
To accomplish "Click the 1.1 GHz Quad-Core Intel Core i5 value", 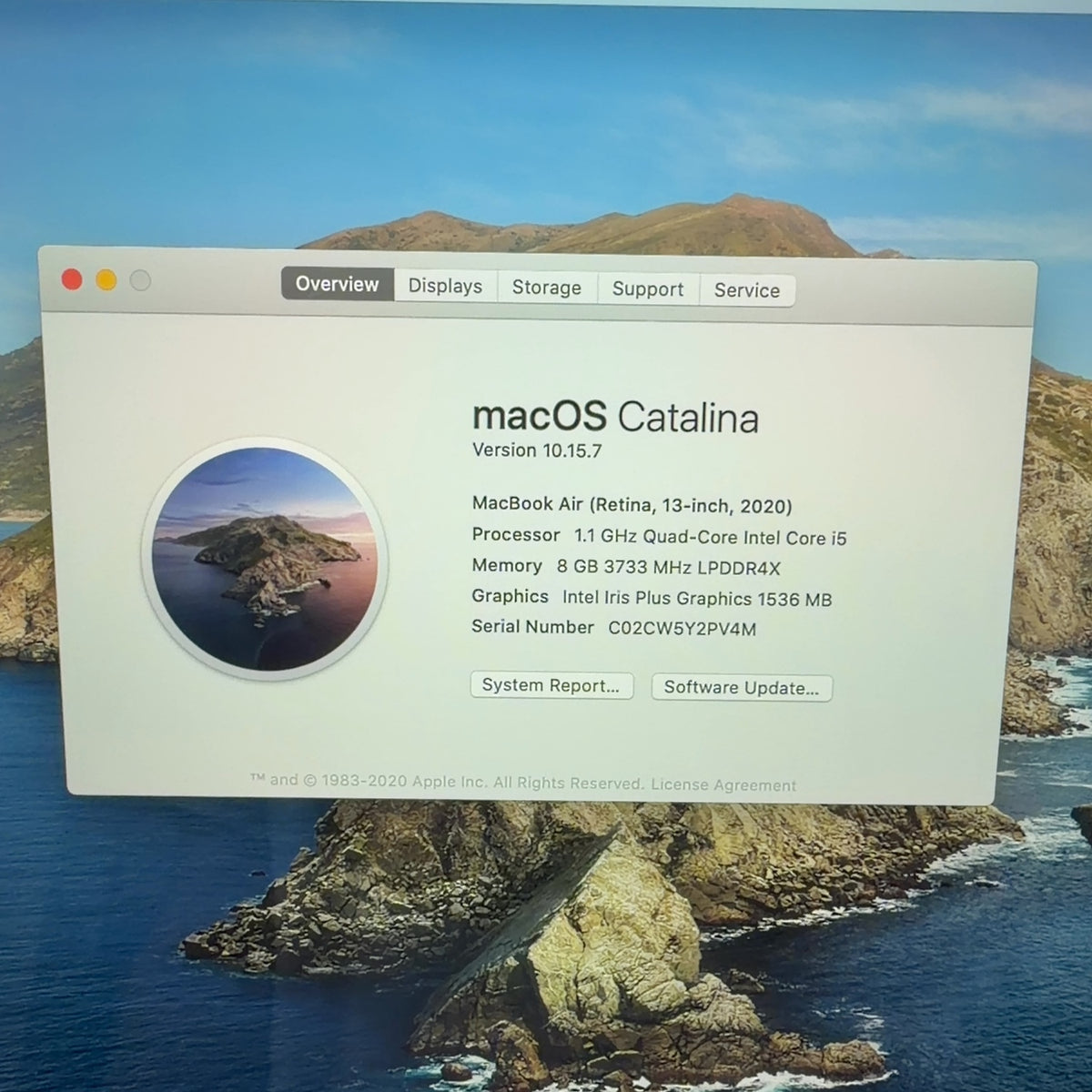I will coord(710,537).
